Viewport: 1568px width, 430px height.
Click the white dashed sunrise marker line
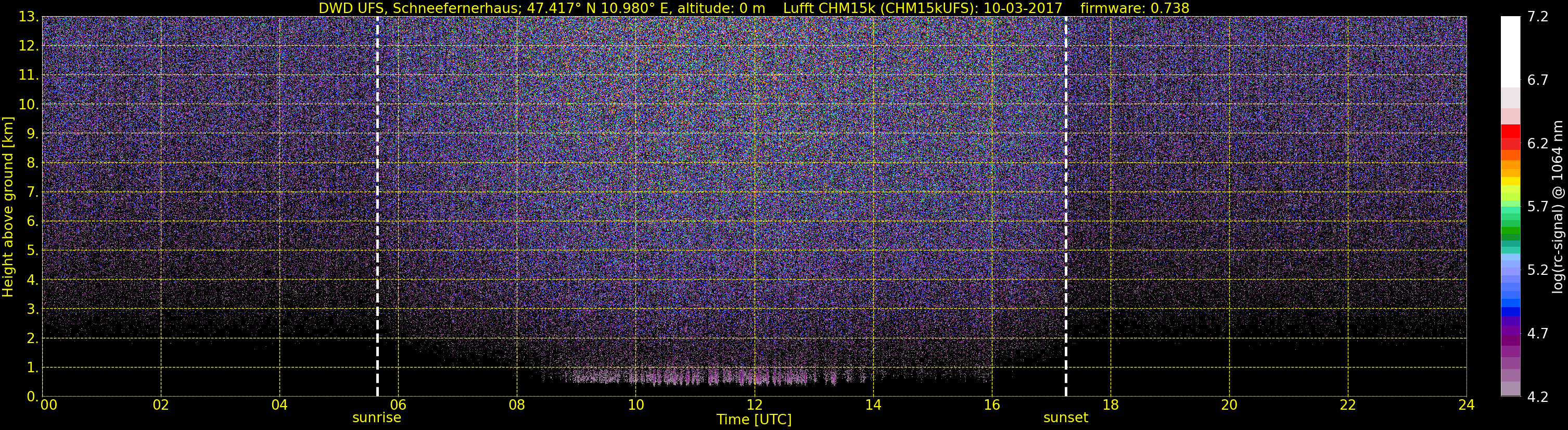tap(377, 206)
